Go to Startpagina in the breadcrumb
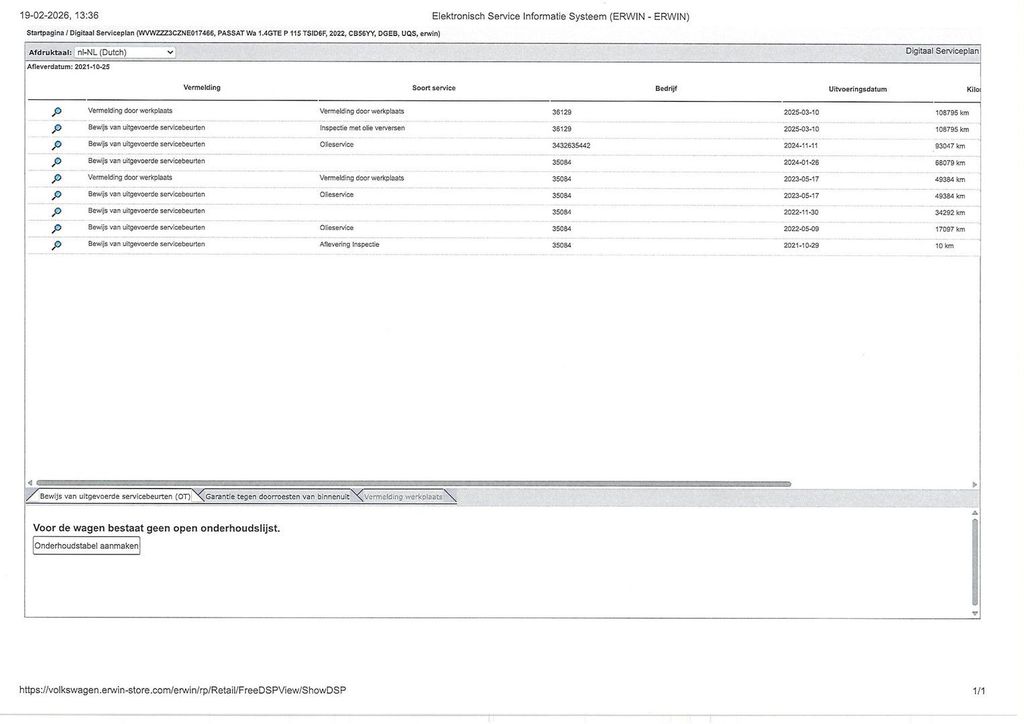 click(46, 33)
